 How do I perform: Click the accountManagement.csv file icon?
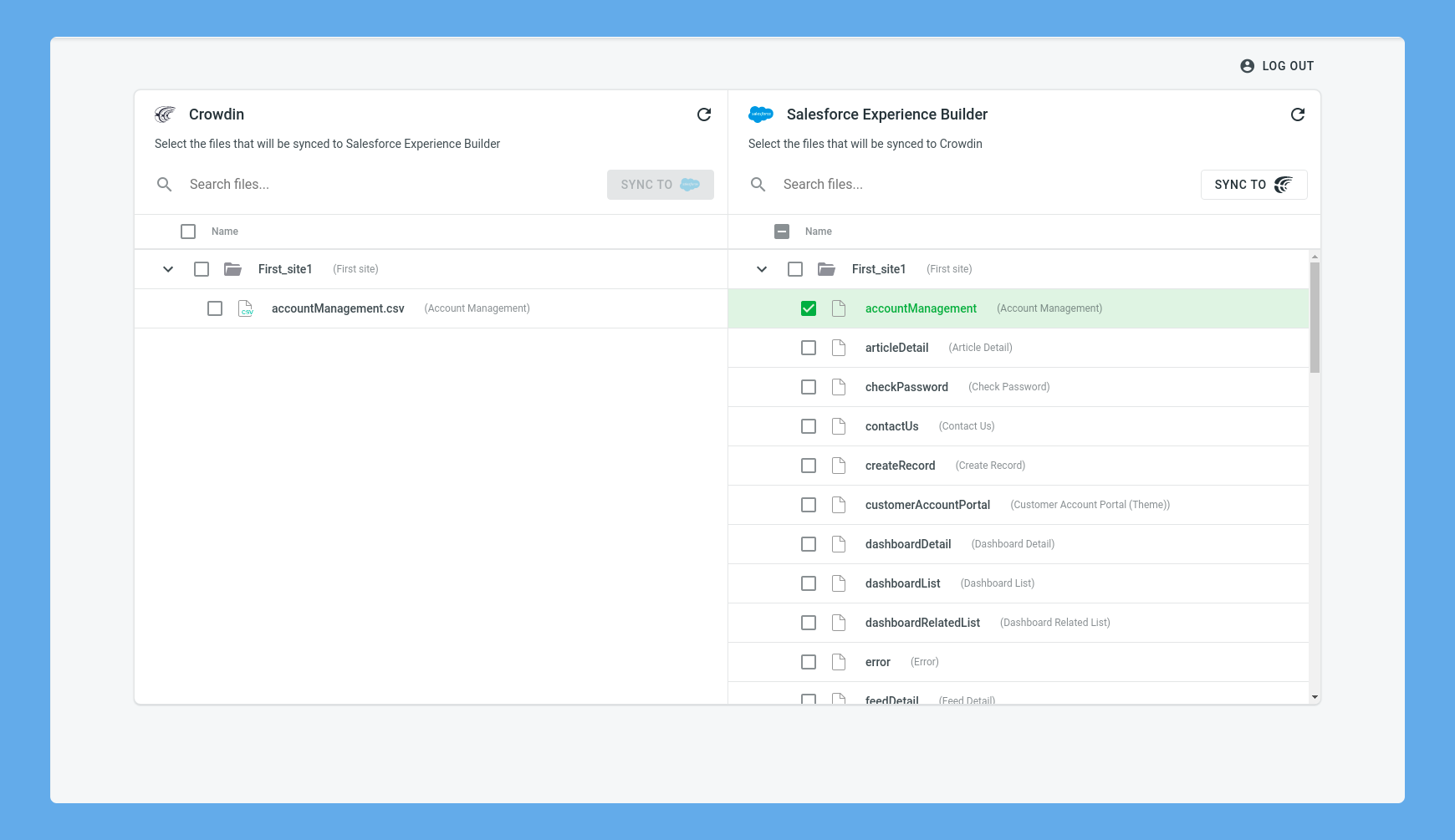pyautogui.click(x=246, y=308)
